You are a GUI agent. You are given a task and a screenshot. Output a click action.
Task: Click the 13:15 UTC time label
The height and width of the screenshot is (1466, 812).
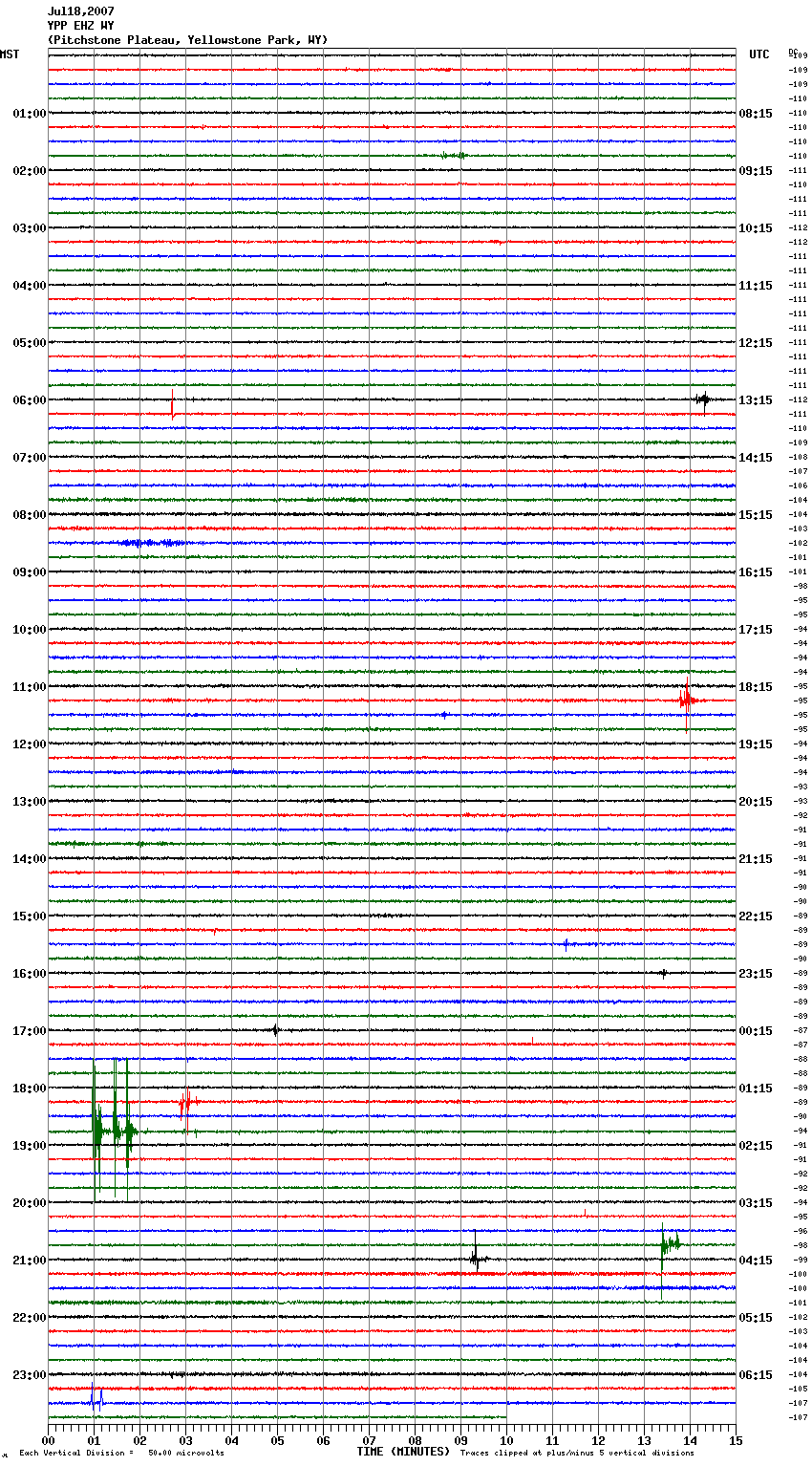[756, 400]
